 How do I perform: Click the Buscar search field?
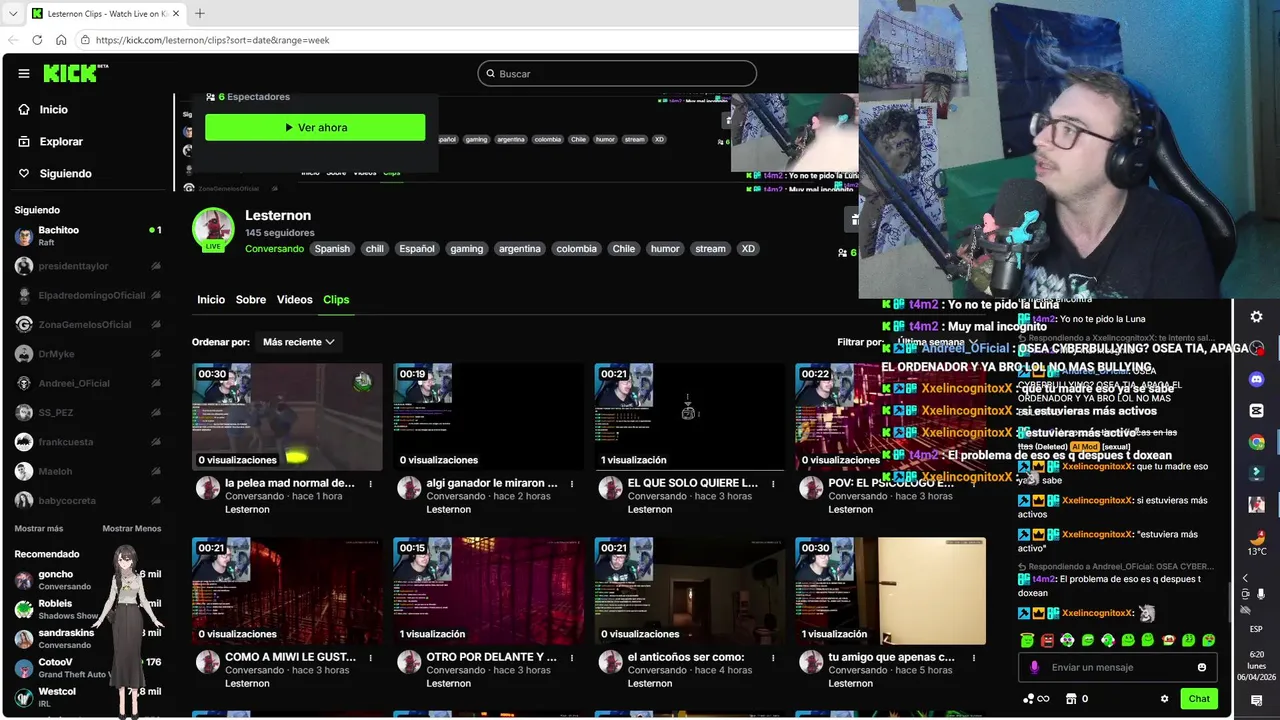click(x=616, y=74)
